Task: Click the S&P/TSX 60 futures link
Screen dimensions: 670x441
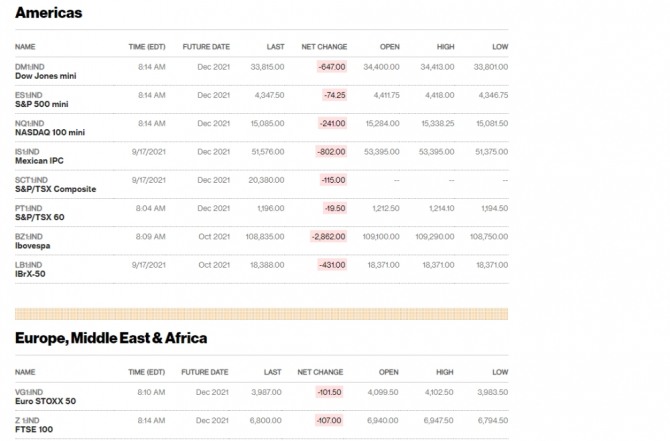Action: coord(40,217)
